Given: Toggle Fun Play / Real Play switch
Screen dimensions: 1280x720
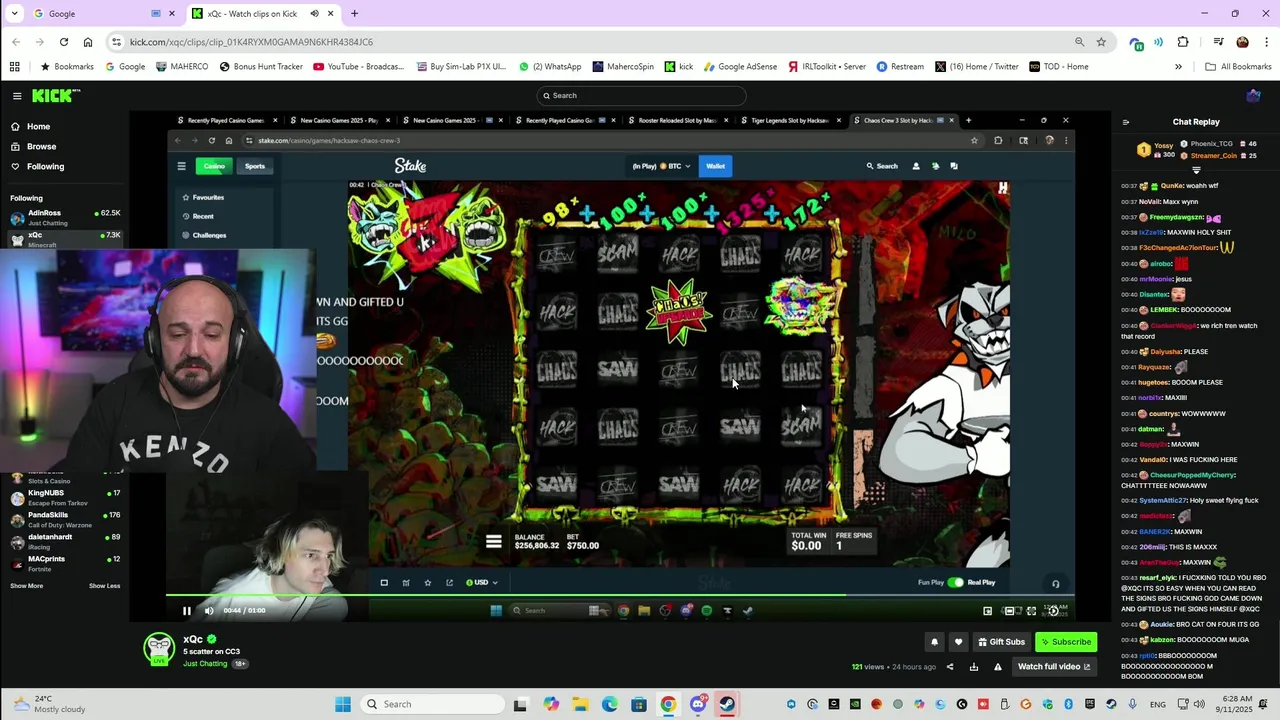Looking at the screenshot, I should click(x=955, y=583).
